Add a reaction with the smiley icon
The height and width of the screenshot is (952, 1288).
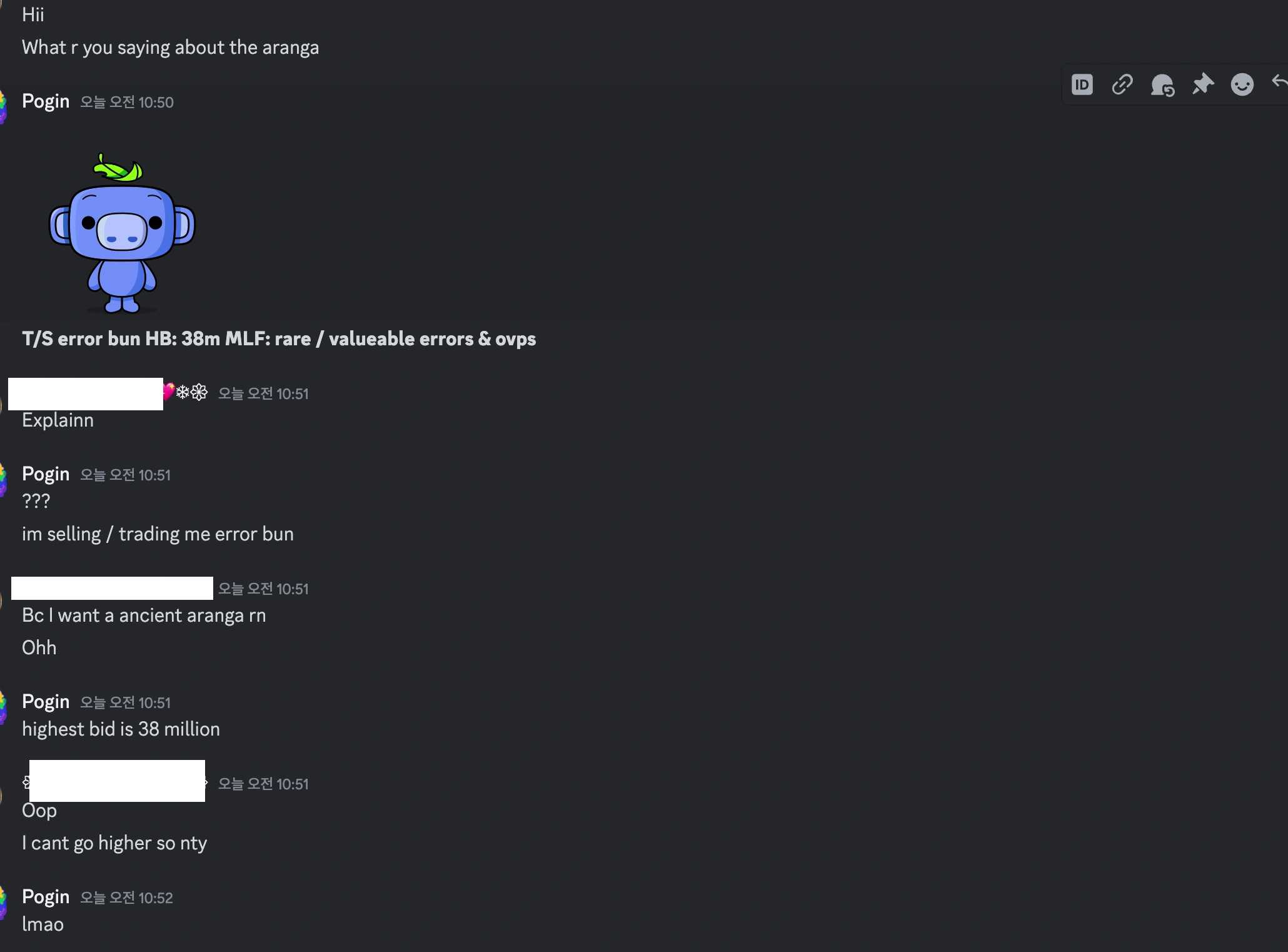click(x=1242, y=84)
